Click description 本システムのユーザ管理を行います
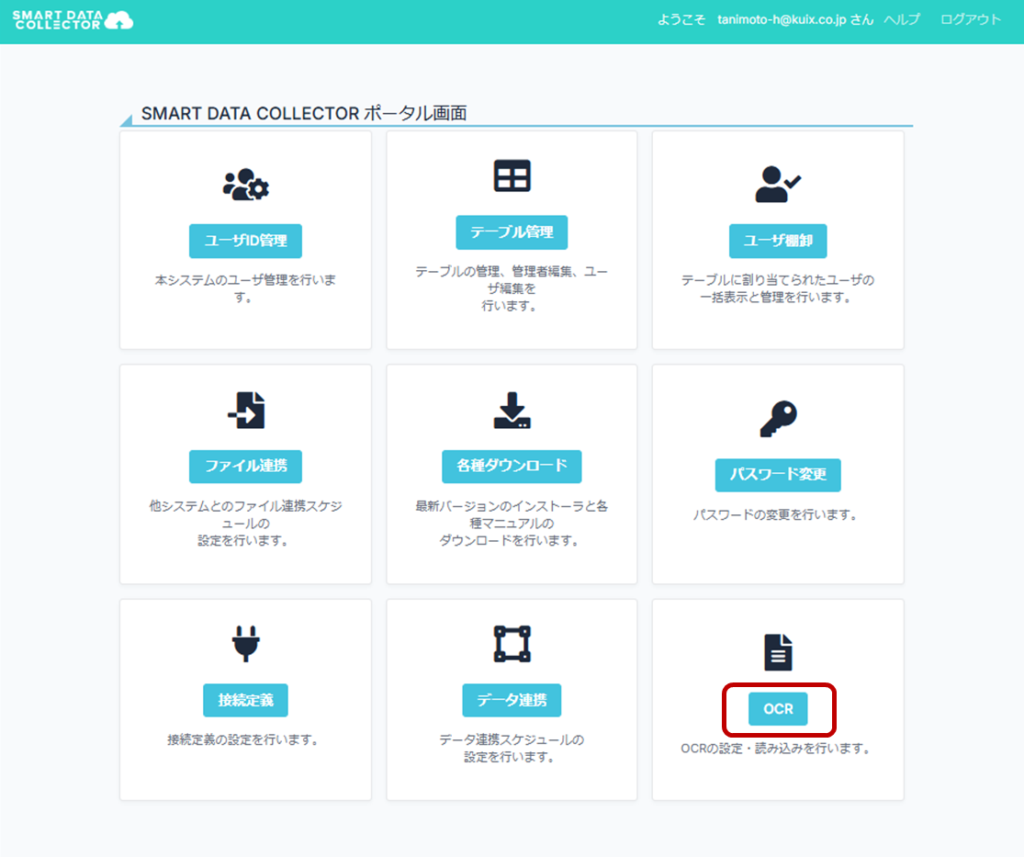This screenshot has height=857, width=1024. pos(245,288)
